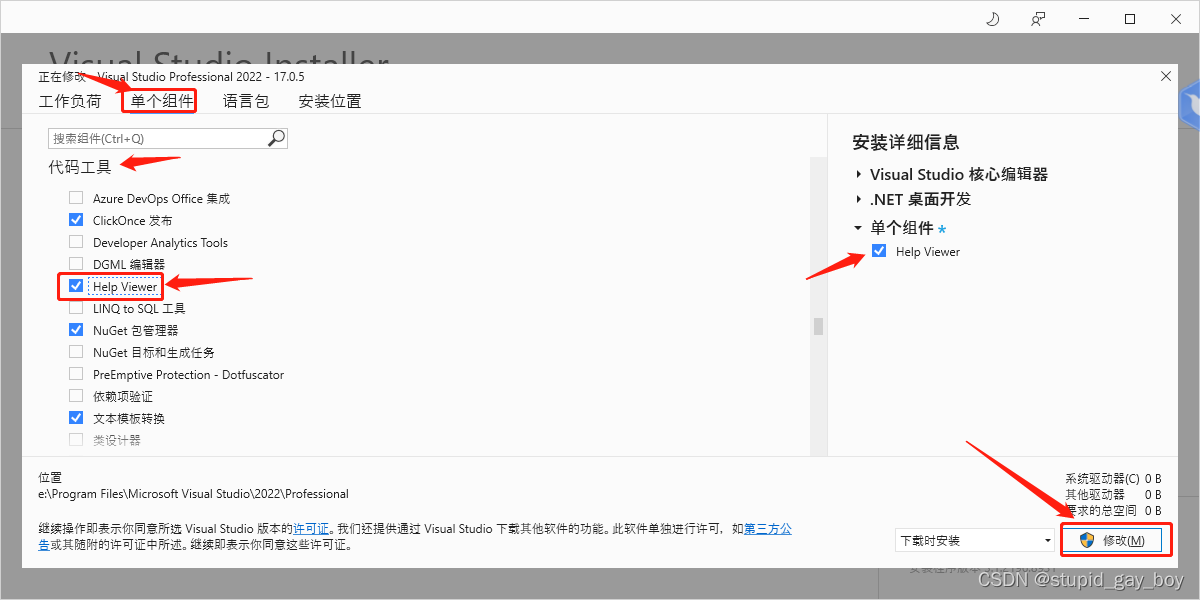Uncheck Help Viewer in 安装详细信息 panel
Viewport: 1200px width, 600px height.
[x=879, y=251]
